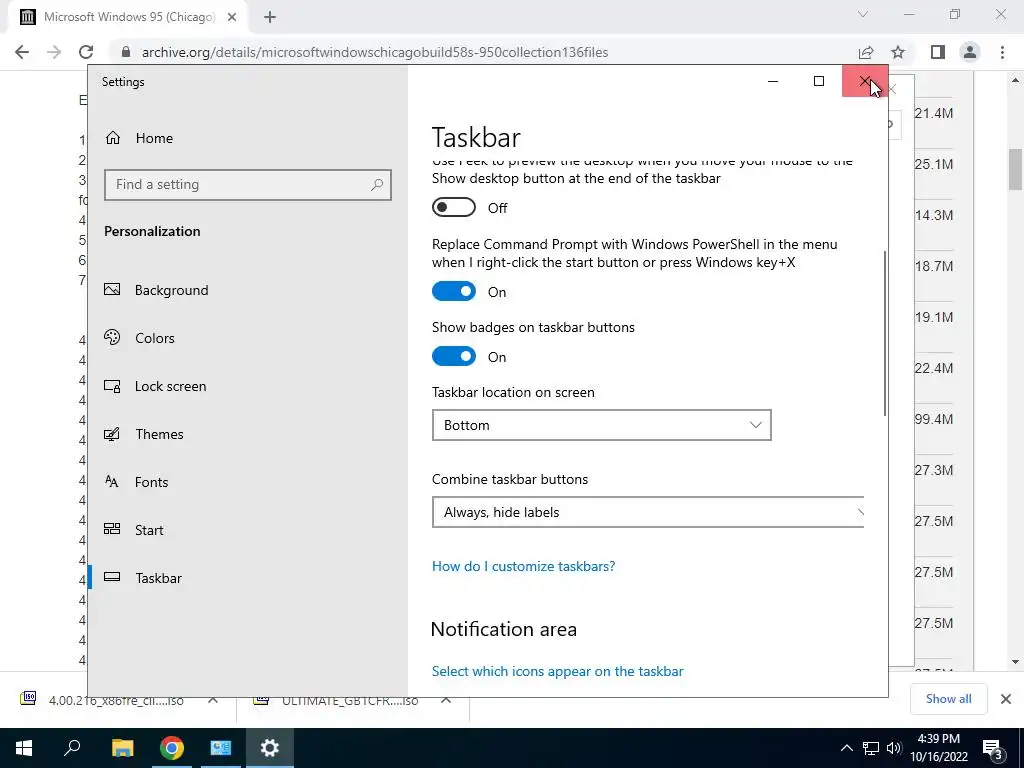Turn off Replace Command Prompt with PowerShell
Screen dimensions: 1024x768
454,291
